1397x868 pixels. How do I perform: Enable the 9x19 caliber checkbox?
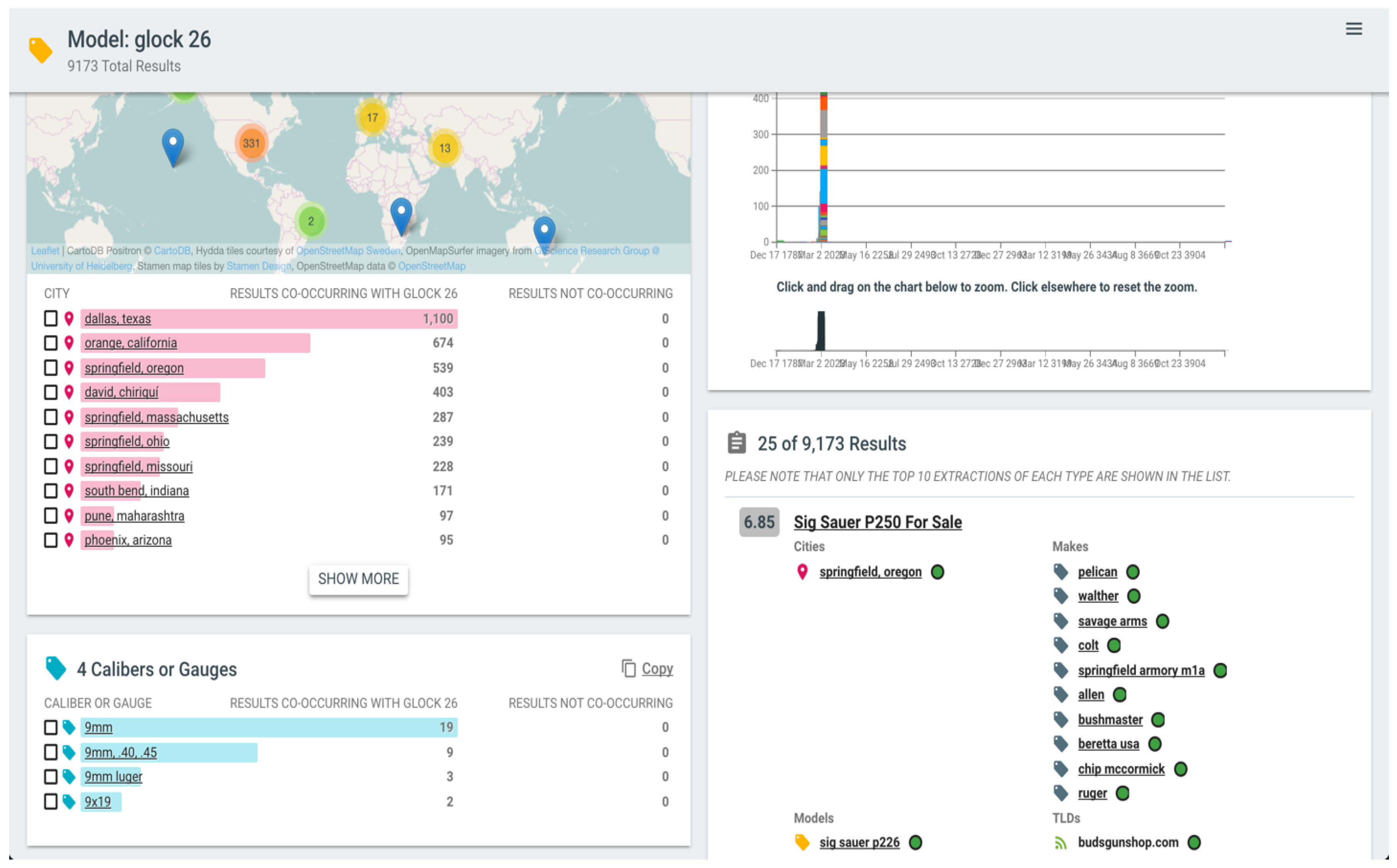click(x=51, y=801)
